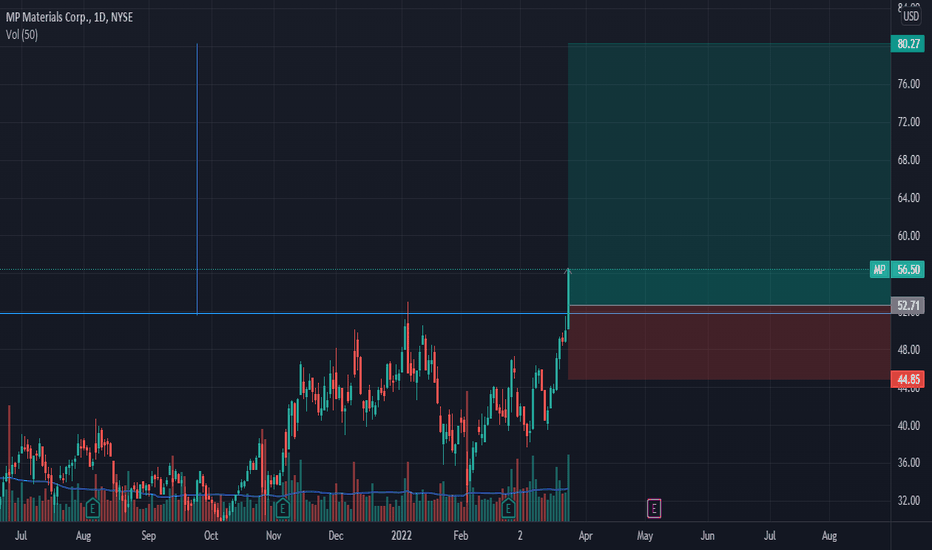Click the Sep label on time axis
The image size is (932, 550).
coord(149,536)
